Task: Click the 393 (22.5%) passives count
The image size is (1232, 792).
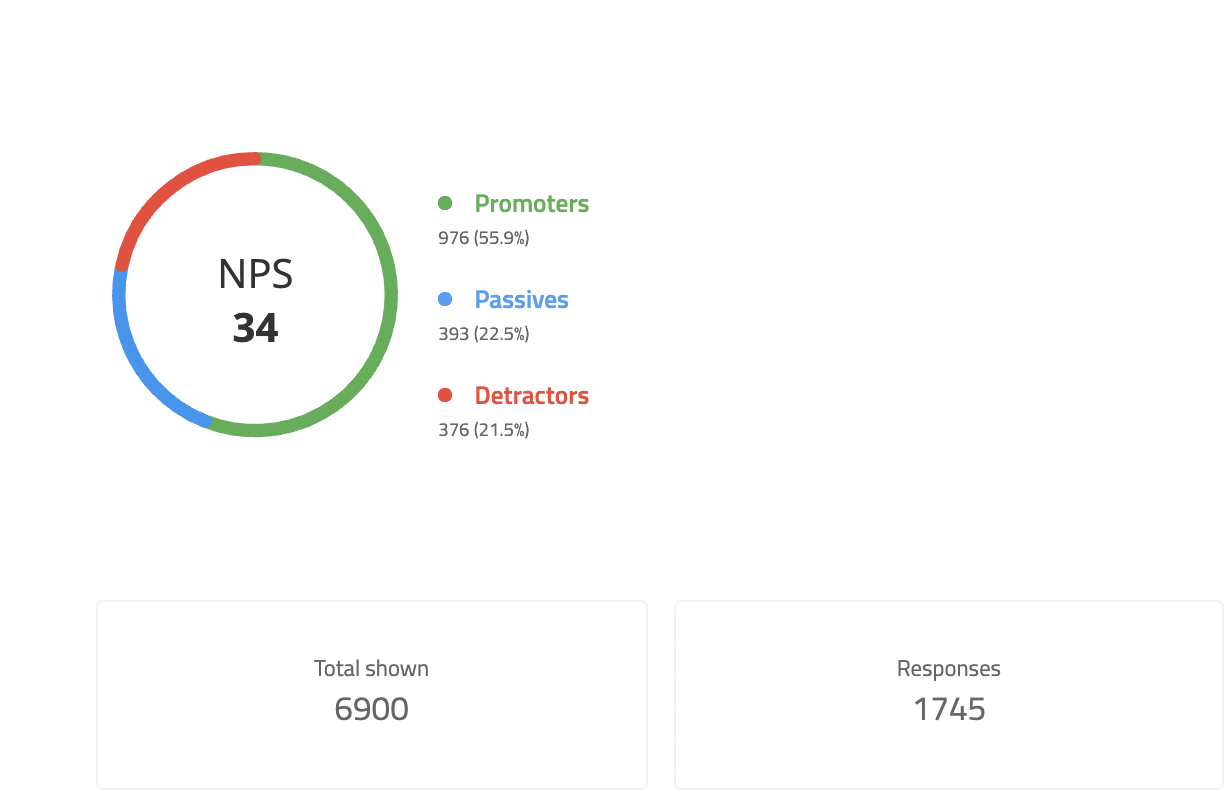Action: click(483, 334)
